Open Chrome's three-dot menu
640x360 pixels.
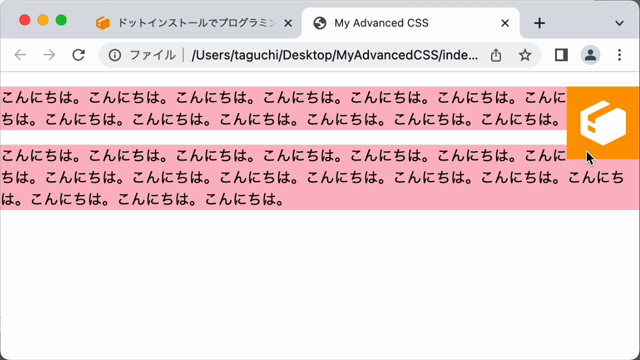(619, 55)
